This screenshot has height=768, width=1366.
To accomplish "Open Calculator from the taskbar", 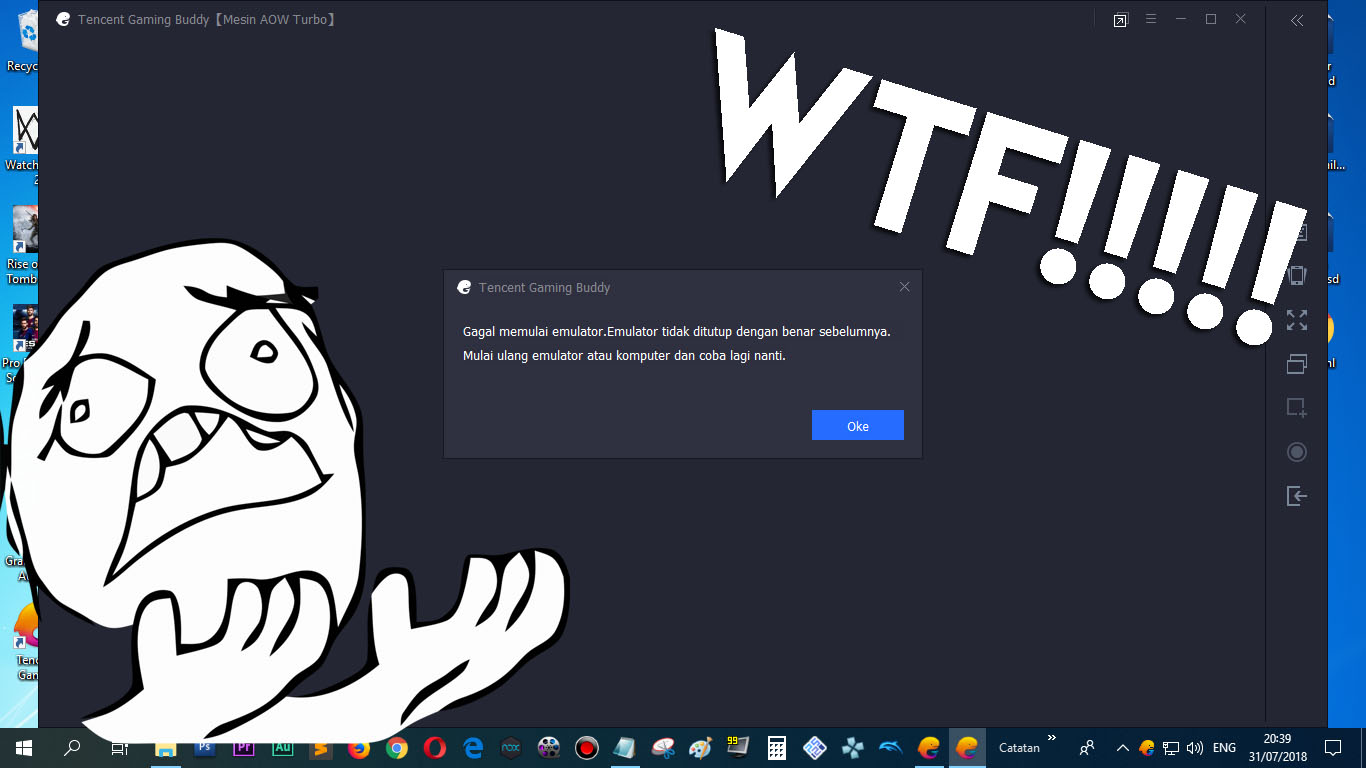I will (776, 747).
